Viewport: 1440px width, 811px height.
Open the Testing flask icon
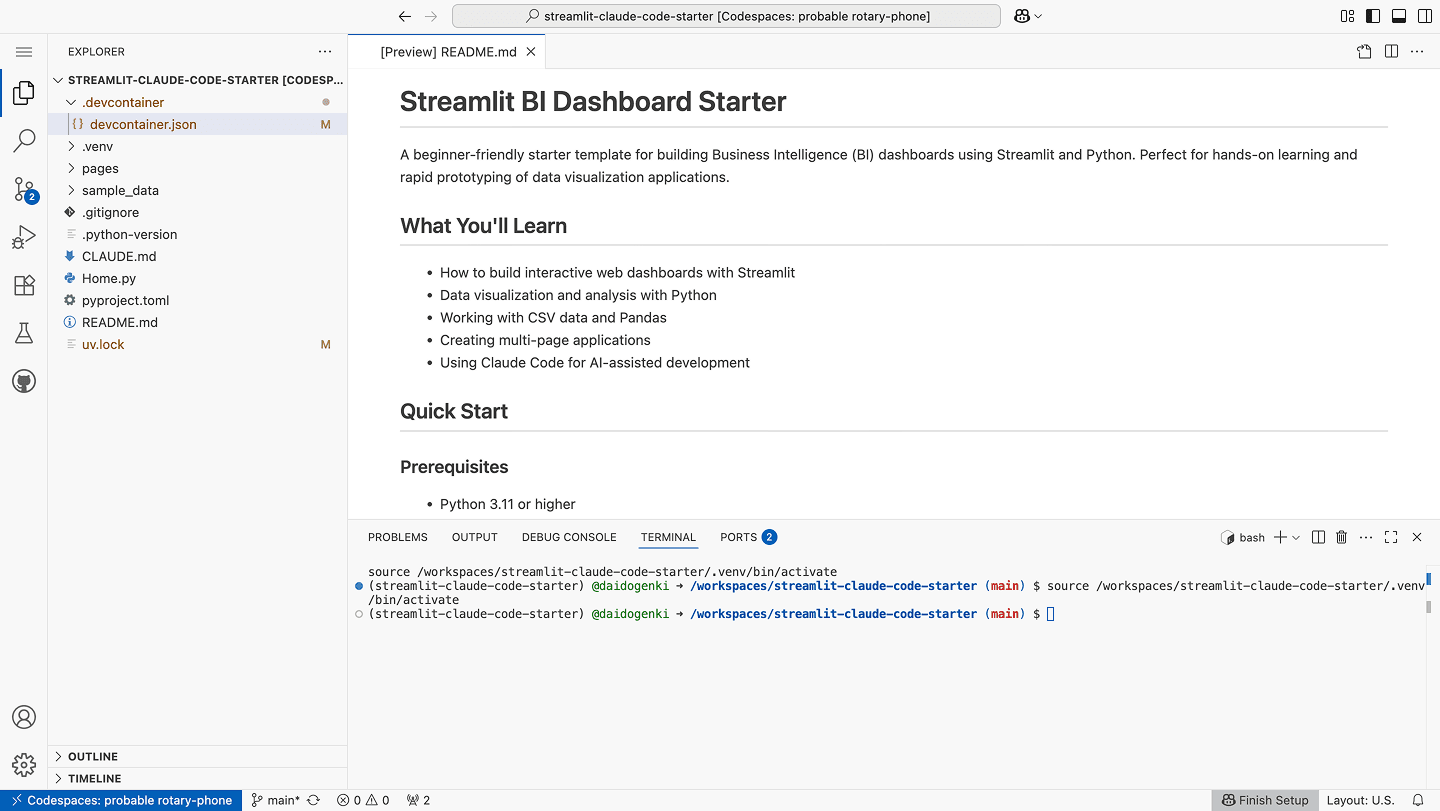pyautogui.click(x=24, y=333)
